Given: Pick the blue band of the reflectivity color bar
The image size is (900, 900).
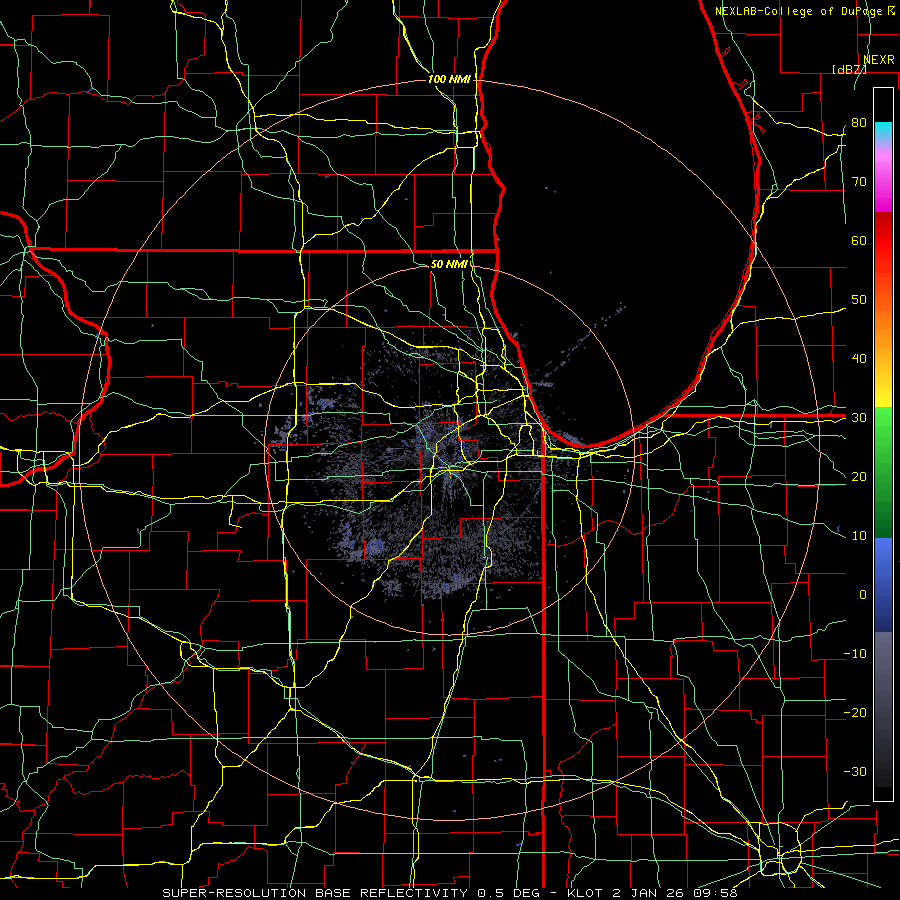Looking at the screenshot, I should [883, 585].
